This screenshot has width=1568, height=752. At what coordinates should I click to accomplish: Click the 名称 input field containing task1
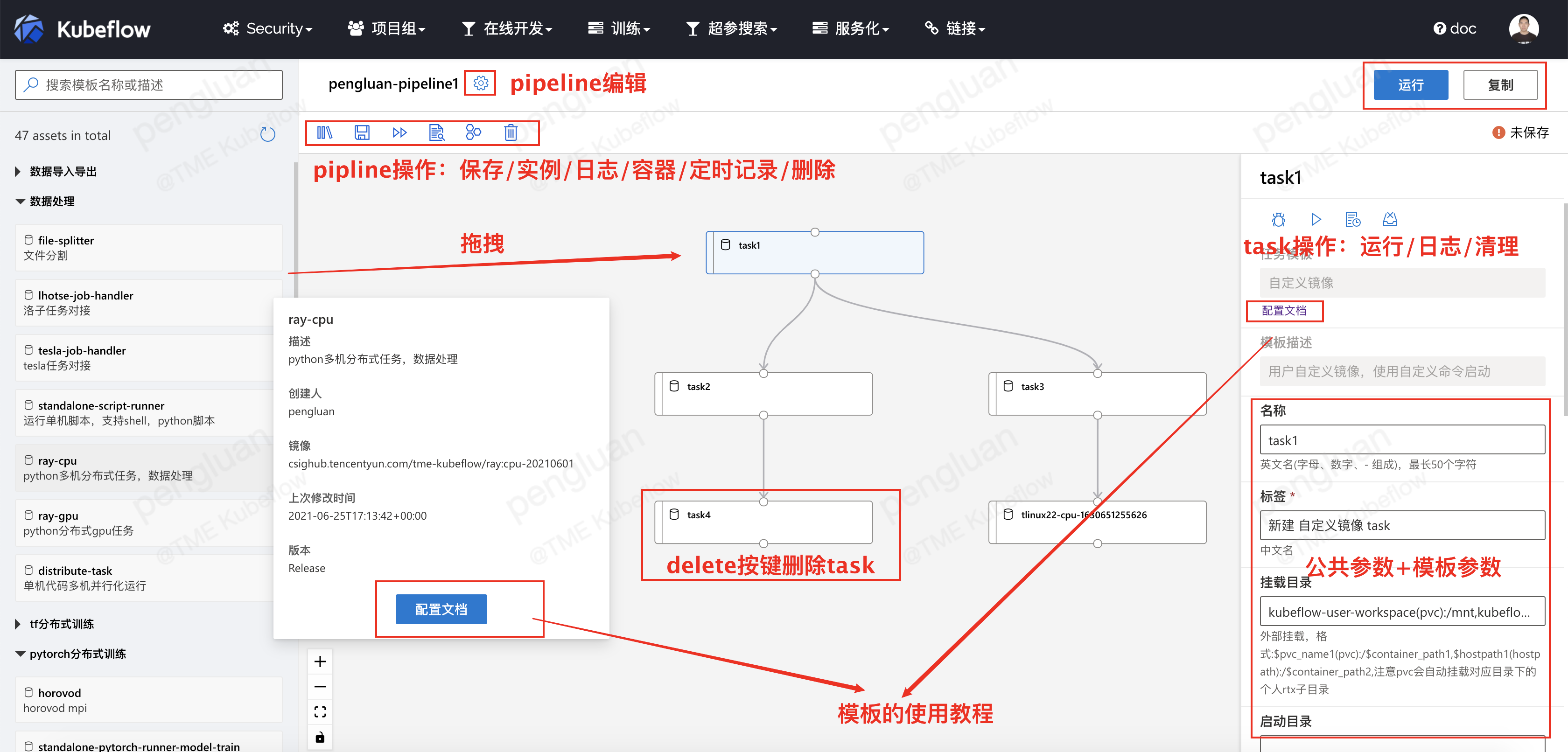[x=1401, y=440]
